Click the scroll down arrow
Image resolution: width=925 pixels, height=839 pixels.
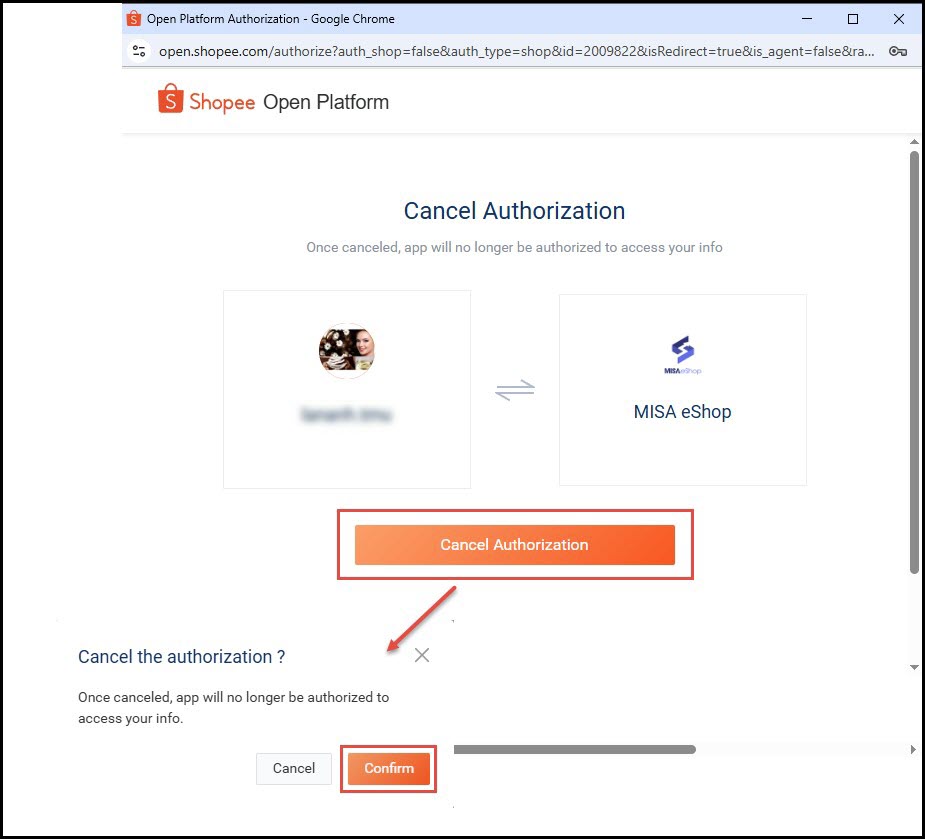tap(914, 667)
